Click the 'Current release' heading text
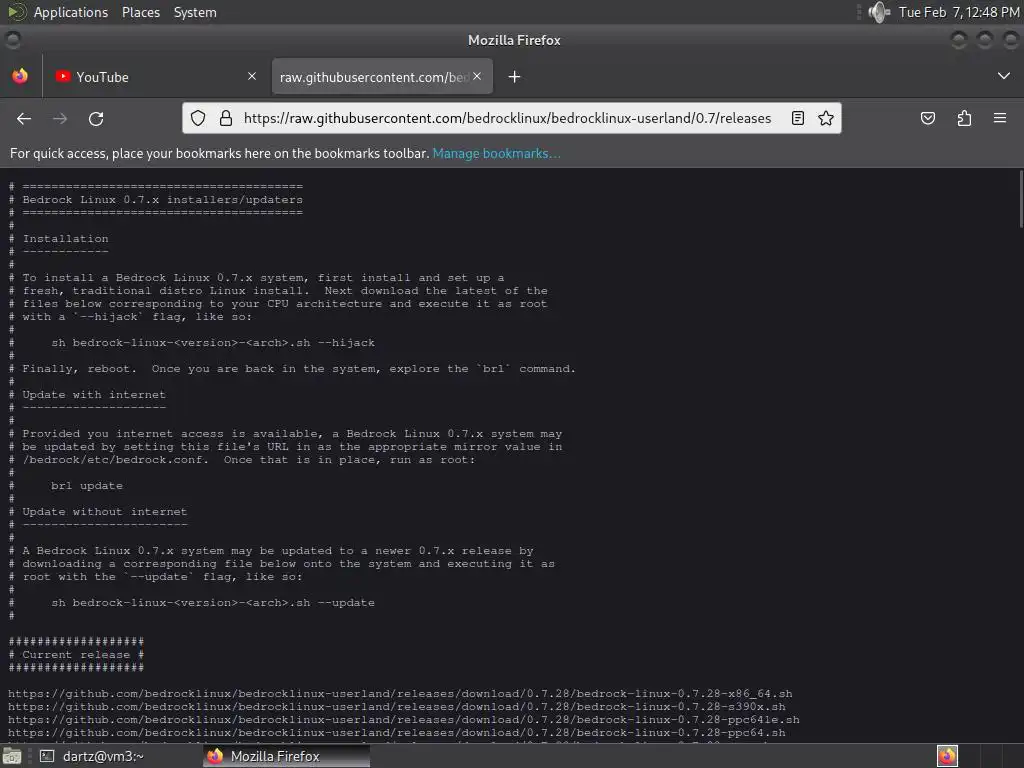This screenshot has height=768, width=1024. coord(76,654)
